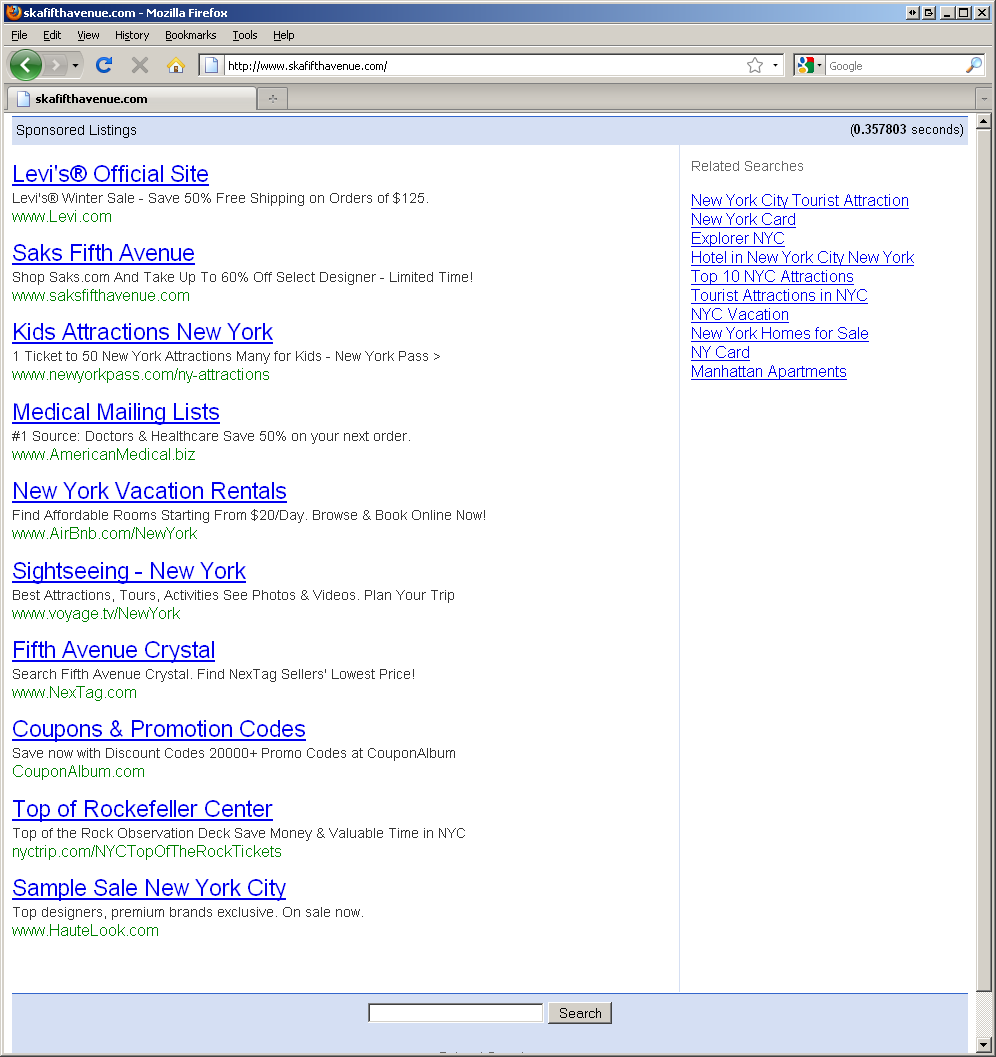The width and height of the screenshot is (996, 1057).
Task: Open New York Card related search
Action: [x=743, y=219]
